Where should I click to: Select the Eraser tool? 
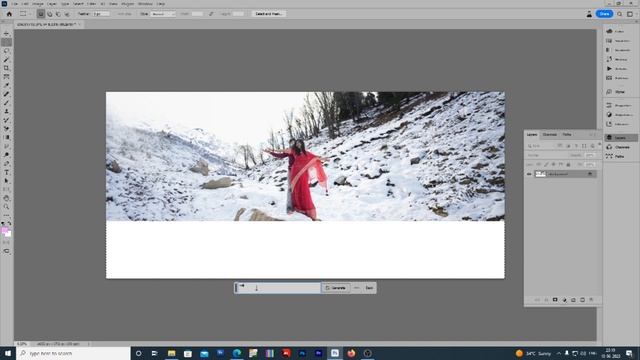[6, 129]
